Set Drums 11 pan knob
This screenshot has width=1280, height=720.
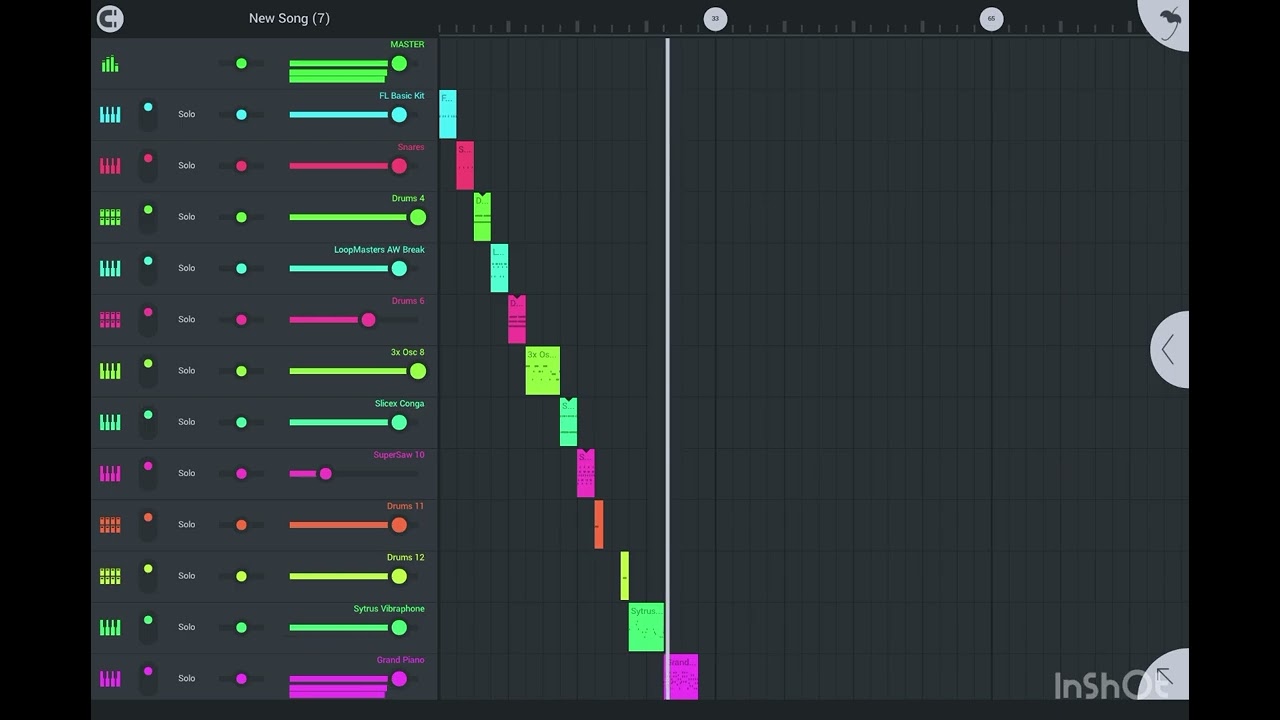click(x=241, y=525)
